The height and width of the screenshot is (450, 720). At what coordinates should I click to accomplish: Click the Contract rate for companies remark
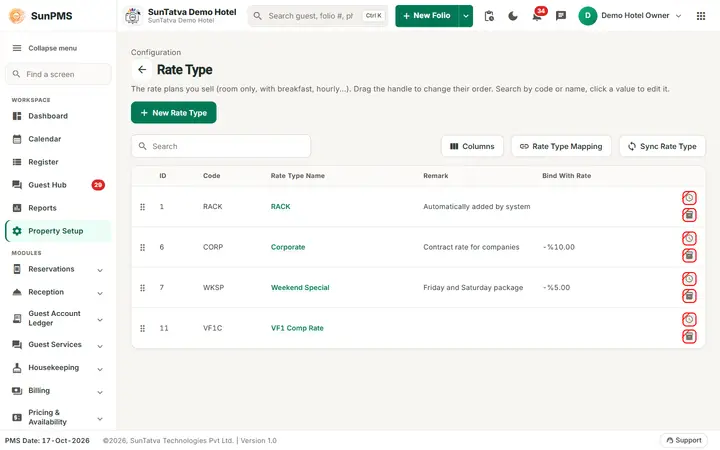pos(471,247)
